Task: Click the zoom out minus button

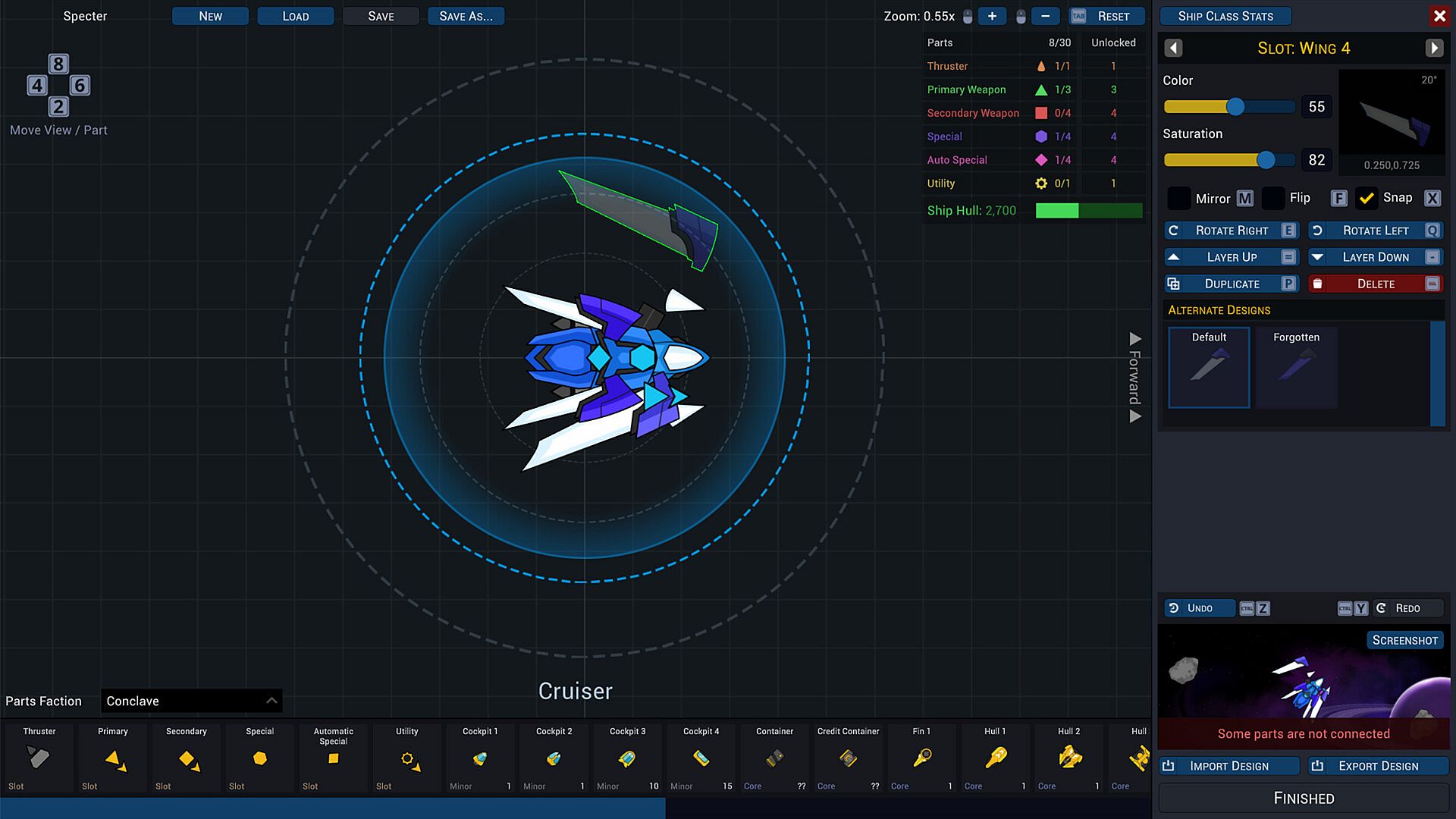Action: tap(1045, 16)
